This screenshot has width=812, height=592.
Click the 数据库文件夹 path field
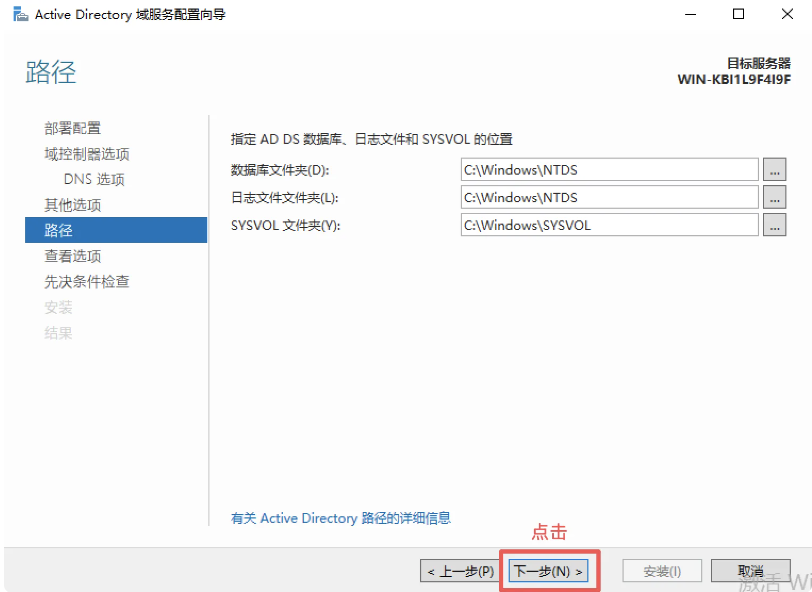pos(608,169)
